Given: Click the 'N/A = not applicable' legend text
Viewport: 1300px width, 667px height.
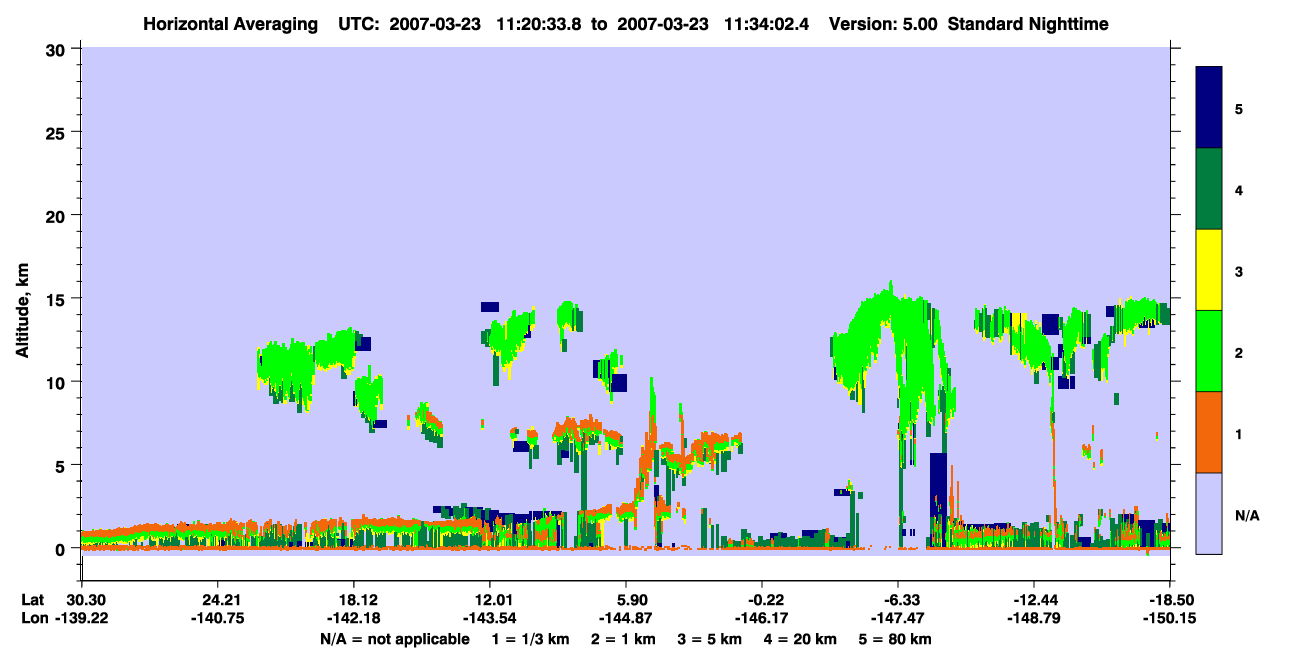Looking at the screenshot, I should tap(395, 639).
